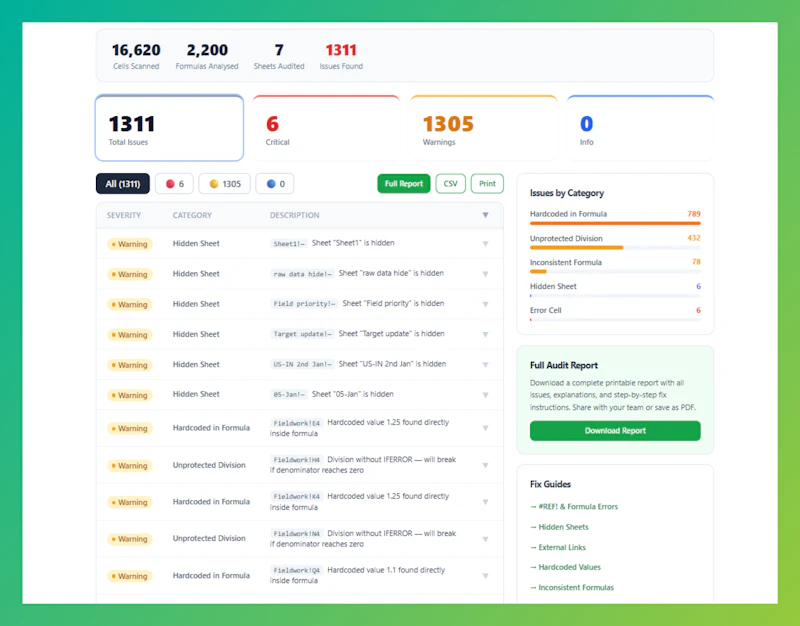This screenshot has width=800, height=626.
Task: Click the Warning badge in Sheet1 row
Action: 130,244
